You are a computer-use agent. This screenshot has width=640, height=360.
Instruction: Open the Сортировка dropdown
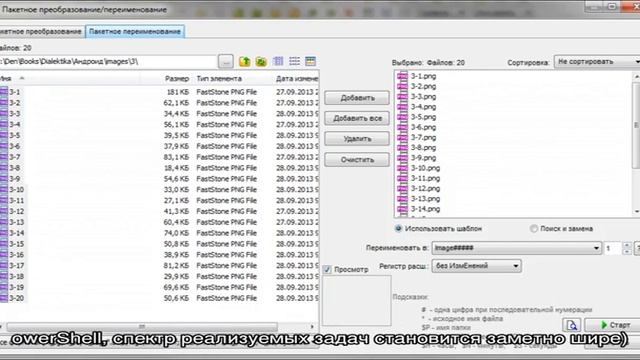[597, 62]
